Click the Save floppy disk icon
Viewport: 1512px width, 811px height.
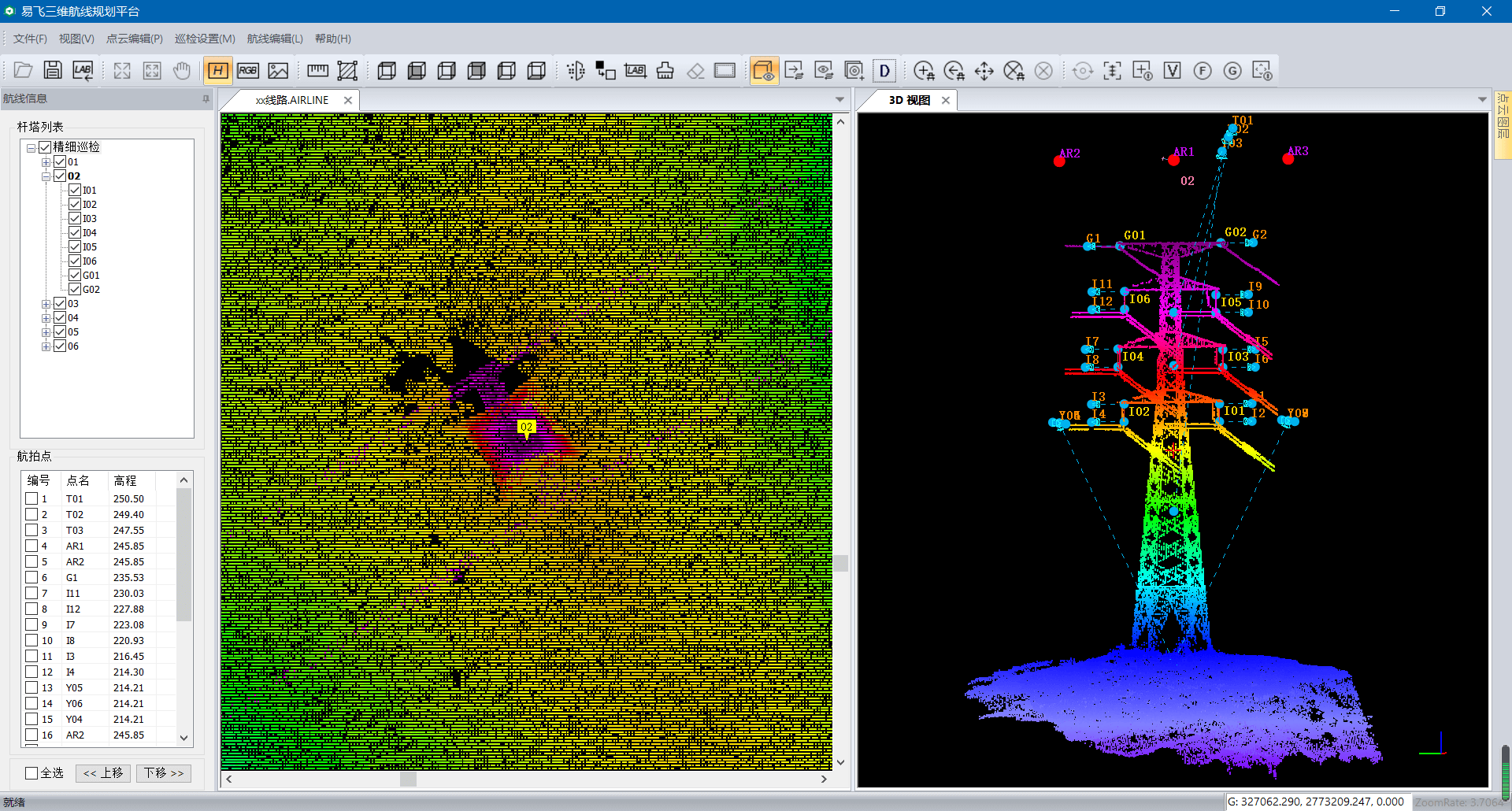pos(53,70)
